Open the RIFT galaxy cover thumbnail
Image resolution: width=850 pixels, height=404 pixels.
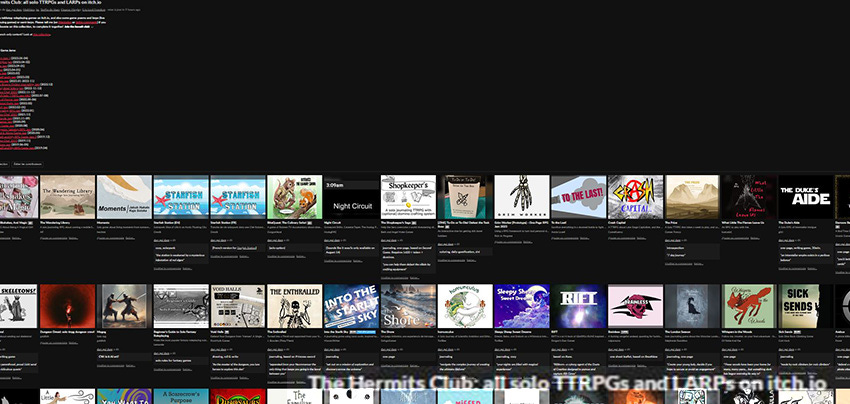tap(578, 306)
